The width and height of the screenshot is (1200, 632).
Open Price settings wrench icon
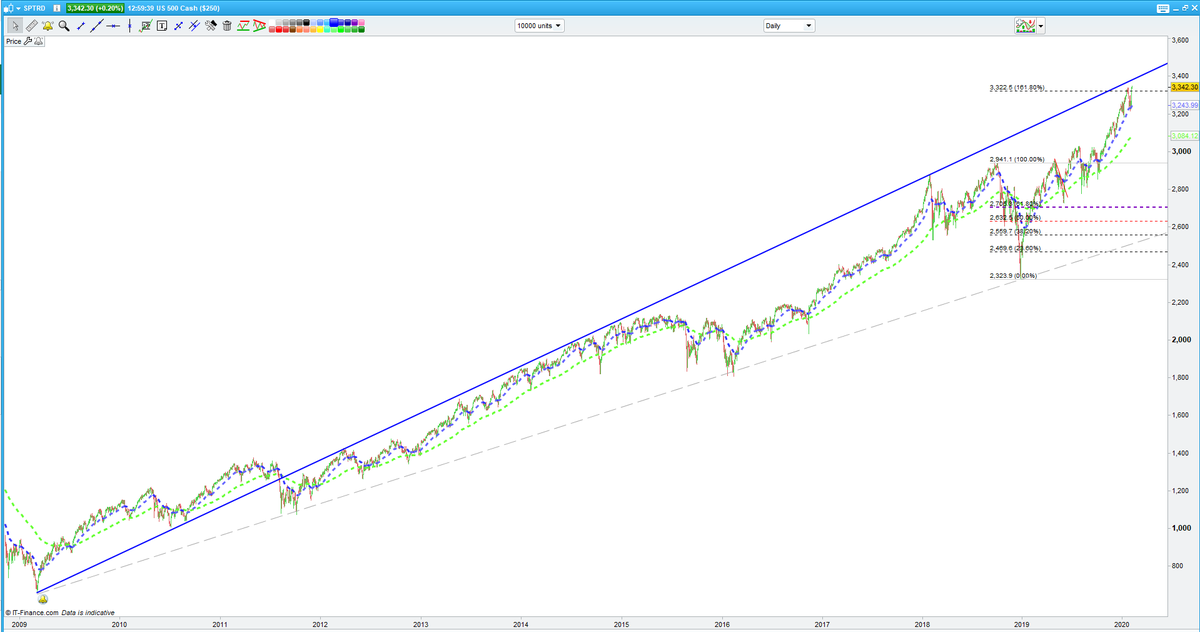tap(28, 41)
